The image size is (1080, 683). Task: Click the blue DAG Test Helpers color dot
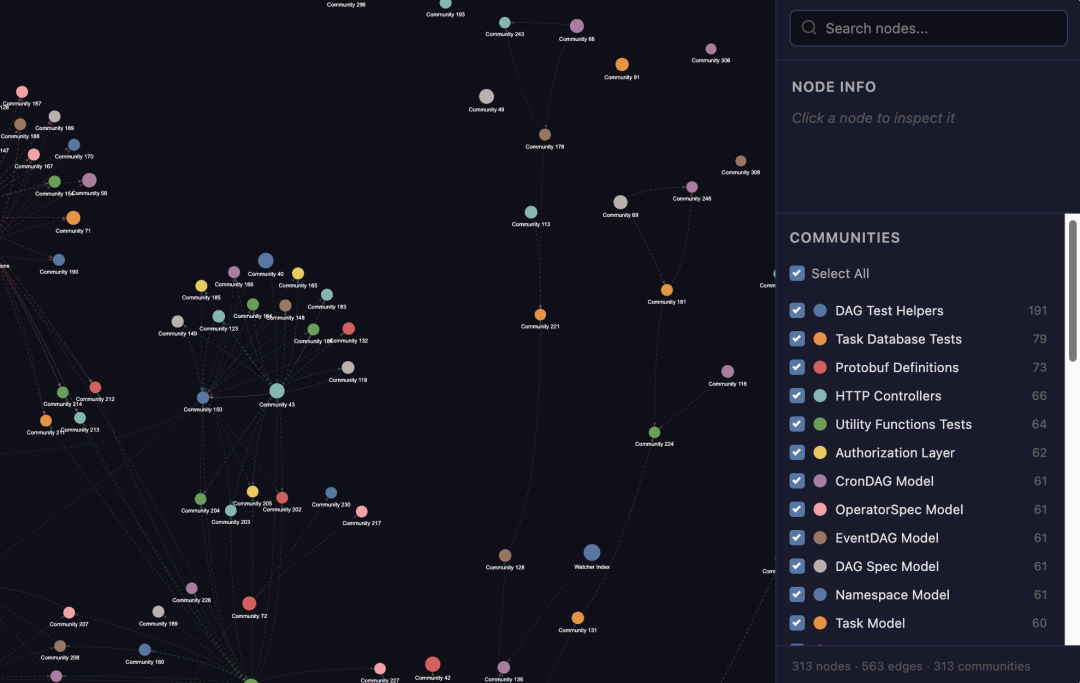coord(820,311)
